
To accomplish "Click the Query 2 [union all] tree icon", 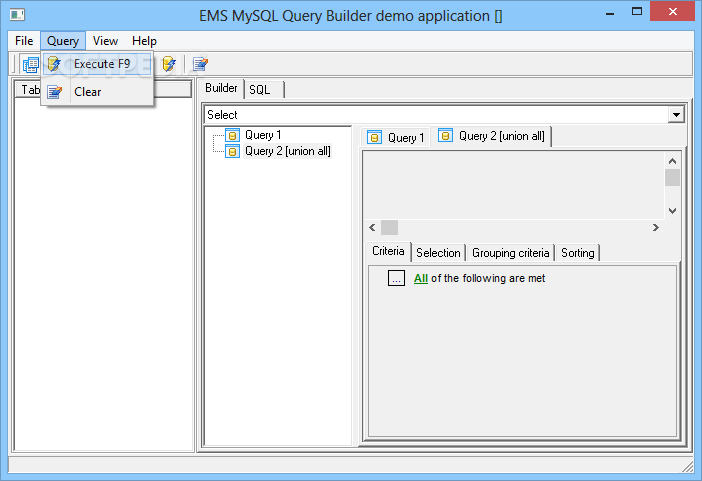I will coord(232,151).
